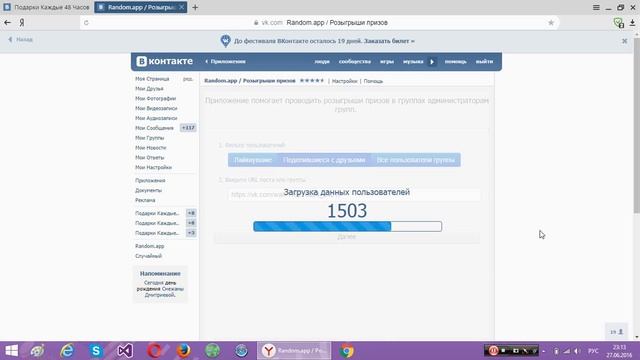
Task: Open the Yandex Protect shield icon
Action: [x=619, y=23]
